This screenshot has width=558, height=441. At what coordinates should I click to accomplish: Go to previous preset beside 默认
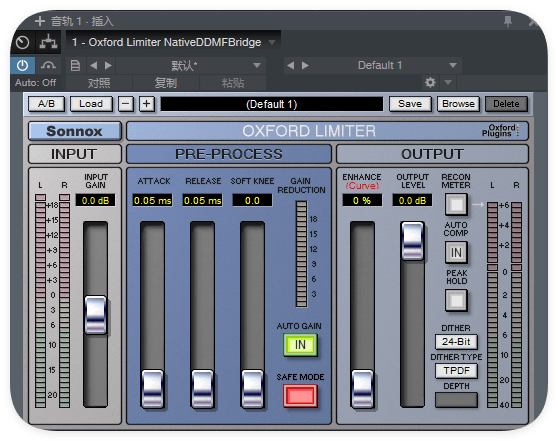point(94,65)
